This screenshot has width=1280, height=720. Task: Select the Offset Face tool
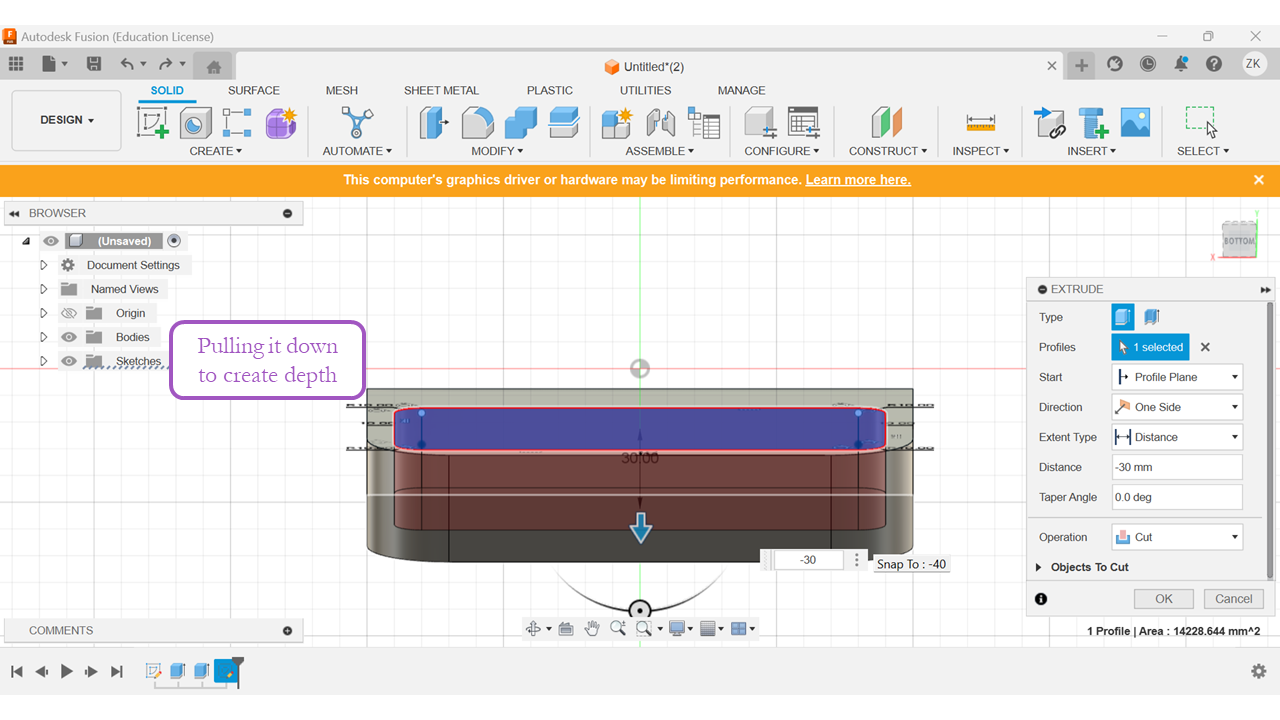564,123
